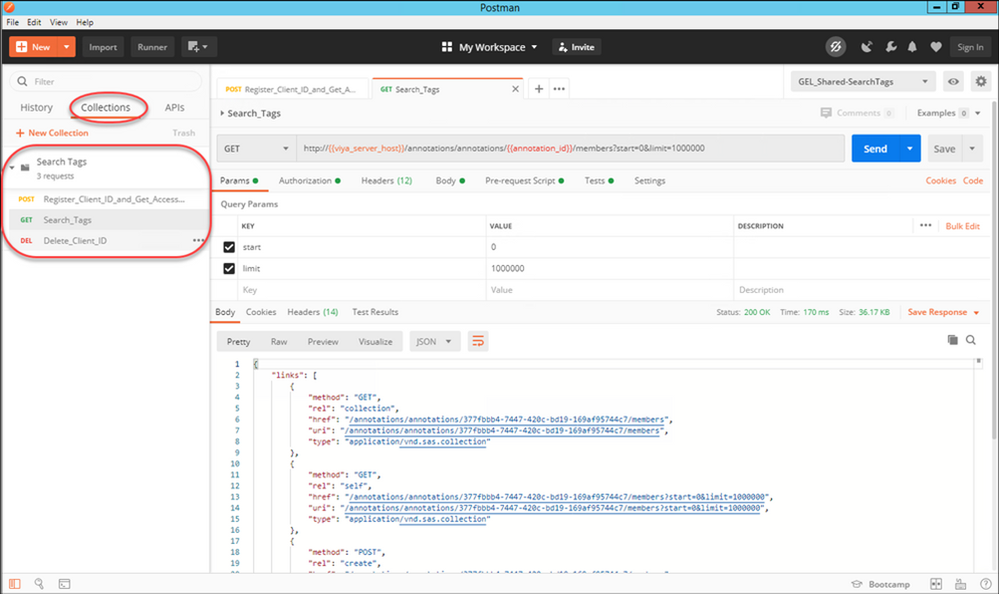Toggle line wrap icon in response toolbar
The width and height of the screenshot is (999, 594).
point(478,342)
